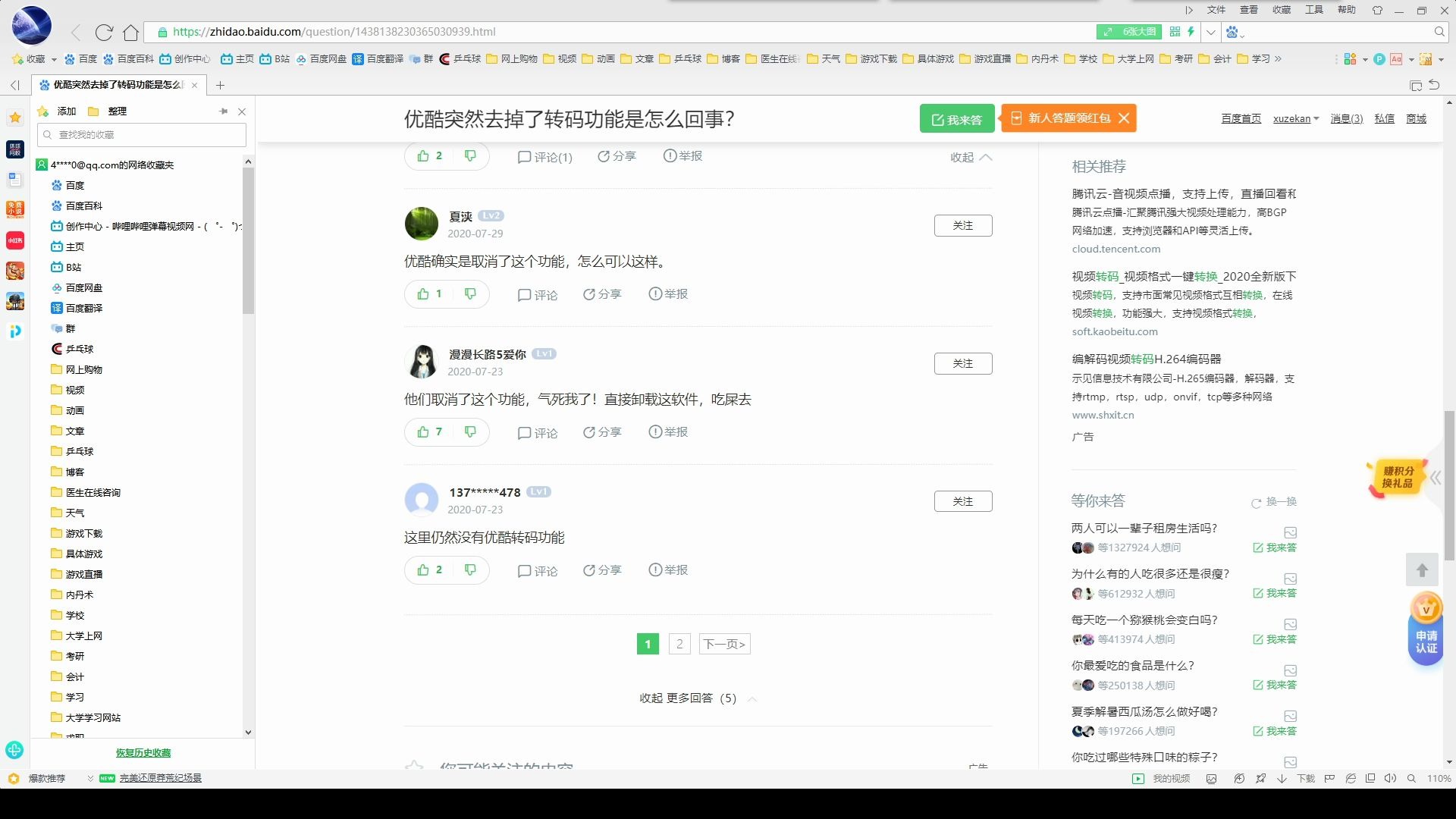Open 评论(1) on the top answer
The height and width of the screenshot is (819, 1456).
[544, 157]
